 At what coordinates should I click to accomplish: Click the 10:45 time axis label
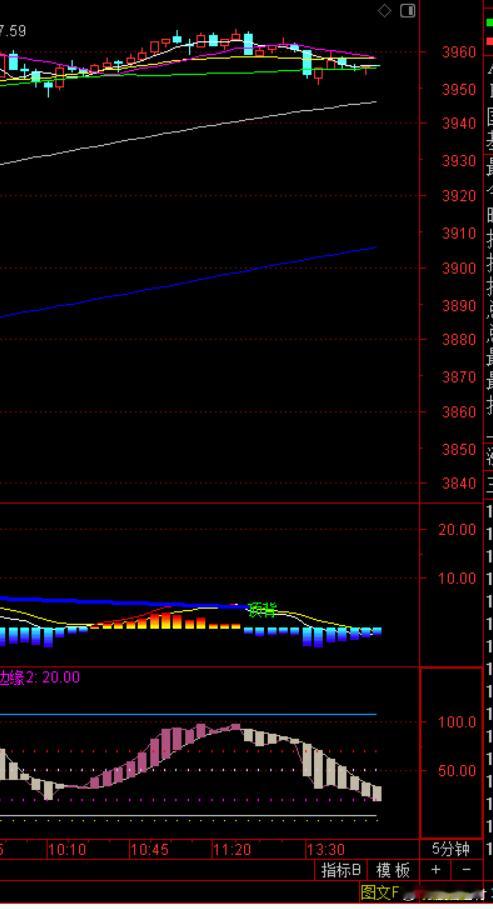coord(149,850)
